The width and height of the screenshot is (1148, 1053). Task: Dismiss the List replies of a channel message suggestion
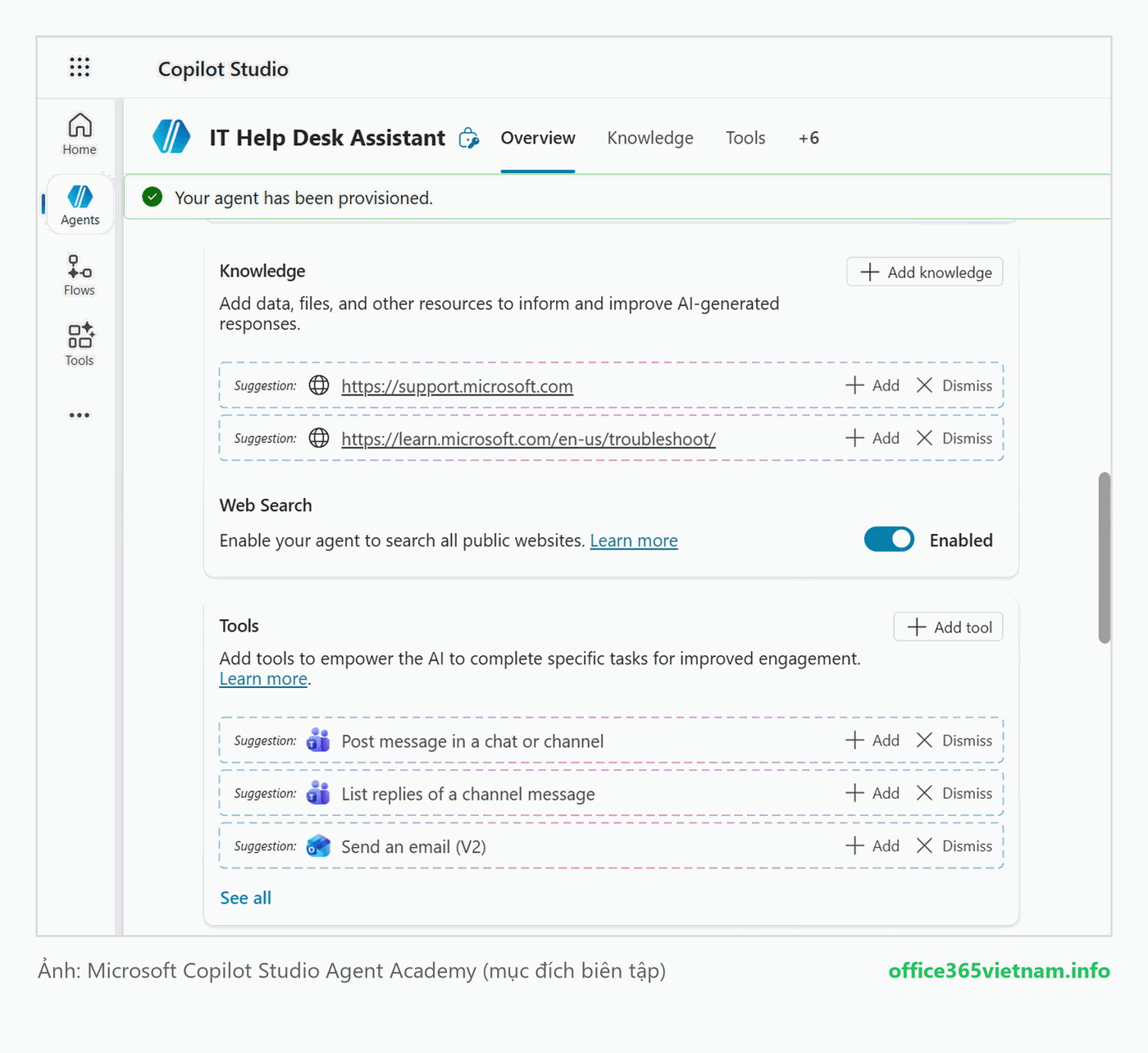pyautogui.click(x=954, y=793)
